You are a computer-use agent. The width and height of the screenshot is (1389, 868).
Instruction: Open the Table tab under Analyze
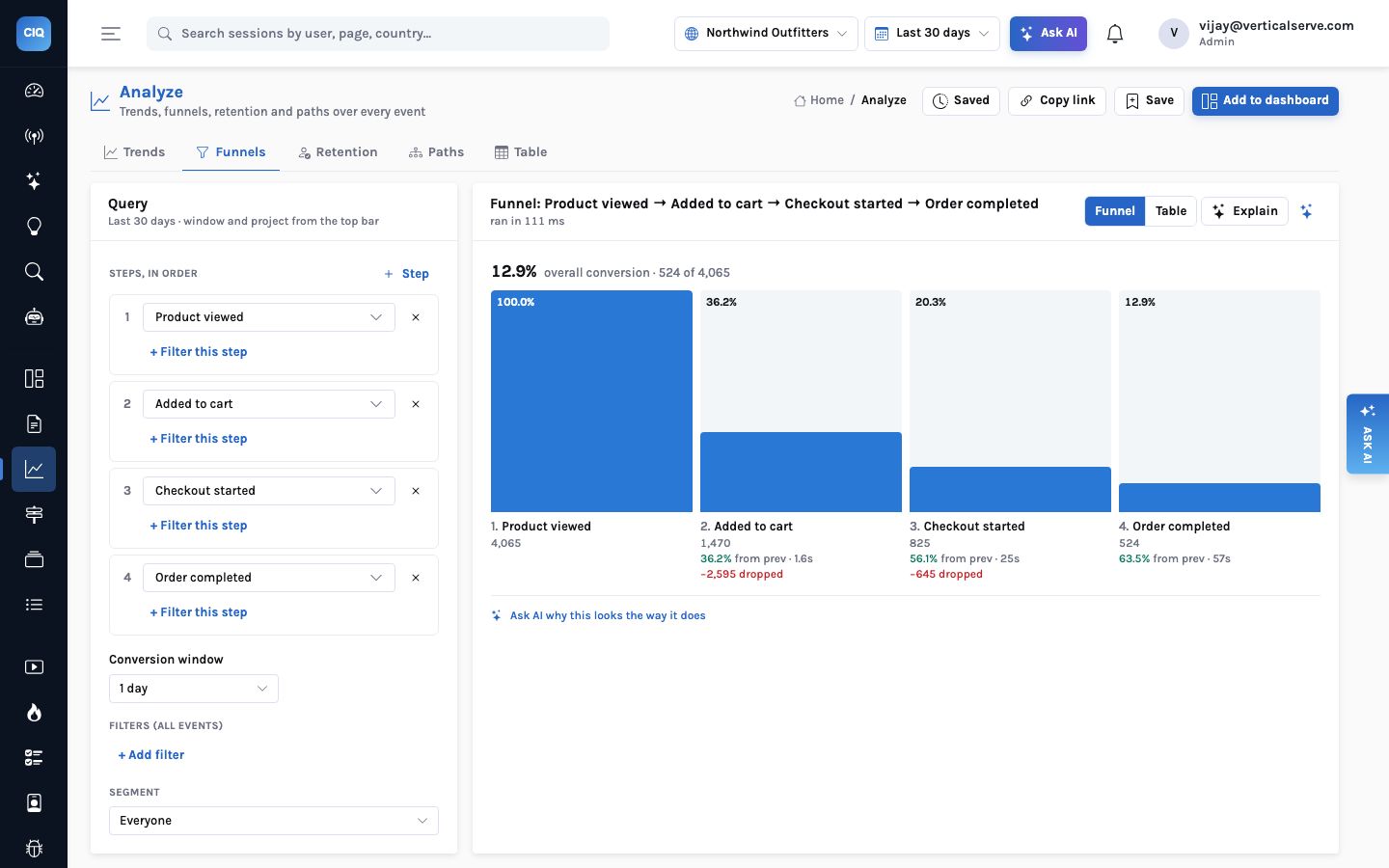[x=521, y=152]
